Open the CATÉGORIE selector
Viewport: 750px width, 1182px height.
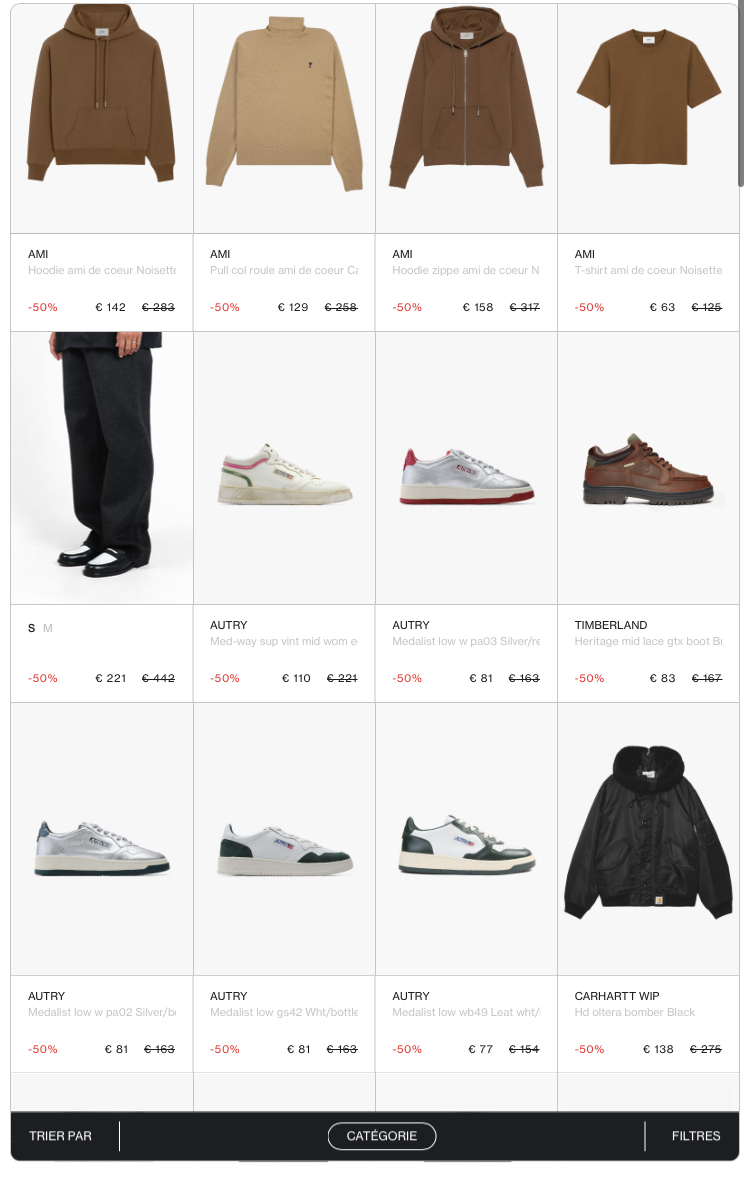tap(381, 1135)
